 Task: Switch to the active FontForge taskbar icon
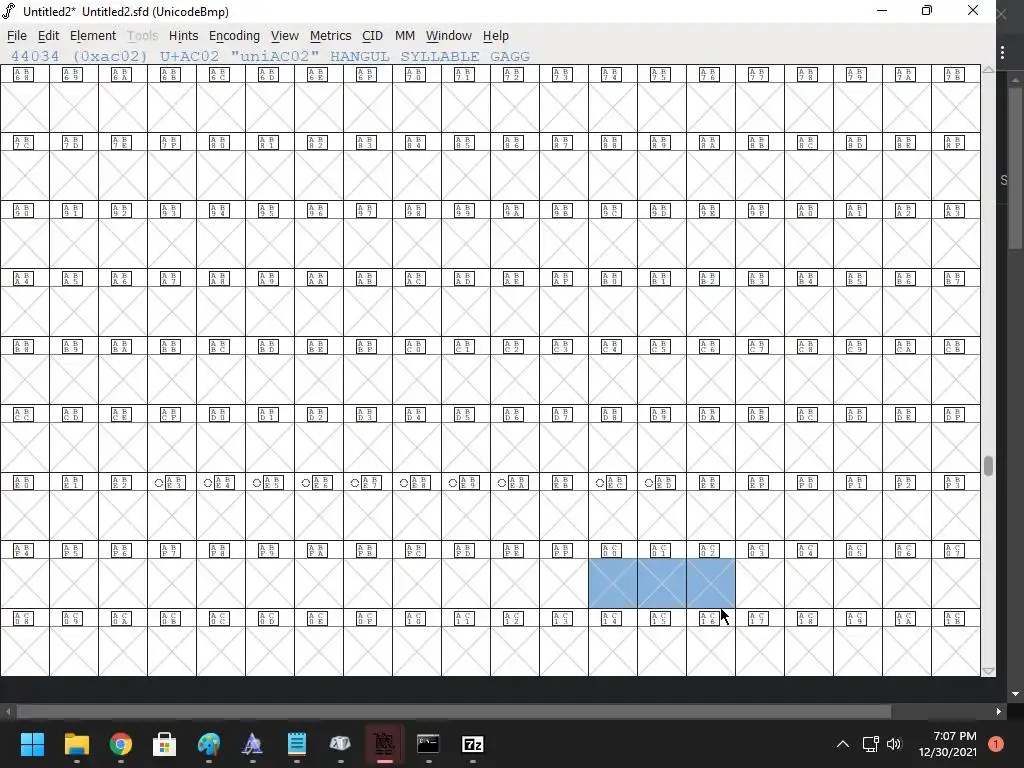385,744
